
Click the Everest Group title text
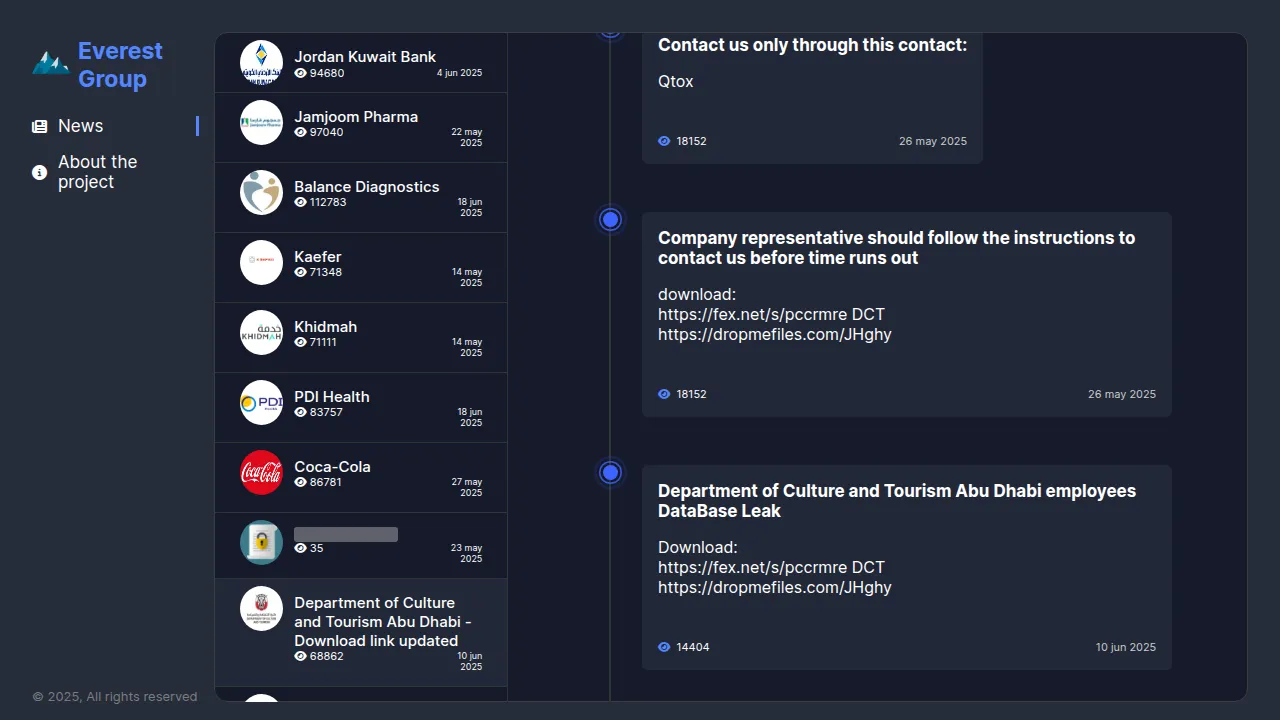(120, 65)
